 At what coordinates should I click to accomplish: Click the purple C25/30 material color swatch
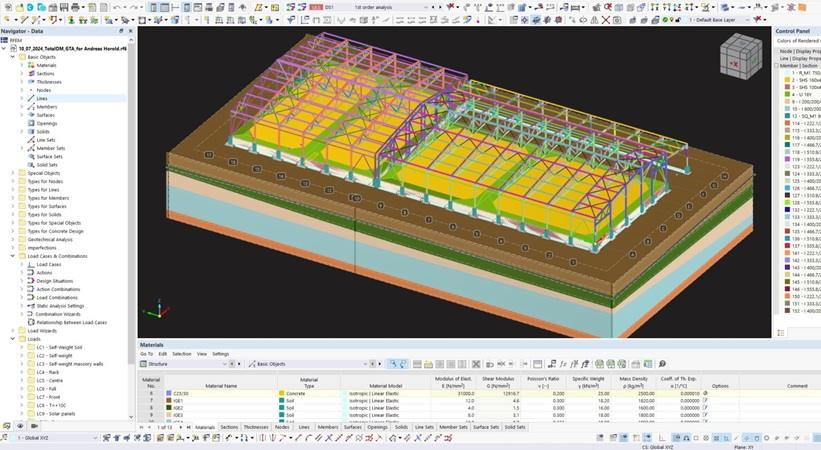point(169,393)
